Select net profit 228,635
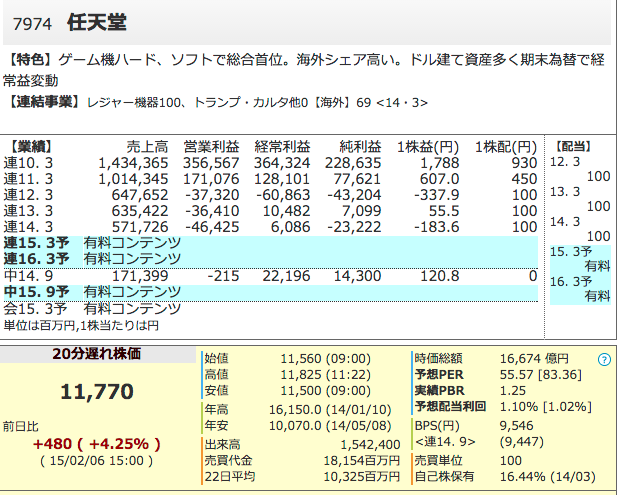 pyautogui.click(x=353, y=163)
